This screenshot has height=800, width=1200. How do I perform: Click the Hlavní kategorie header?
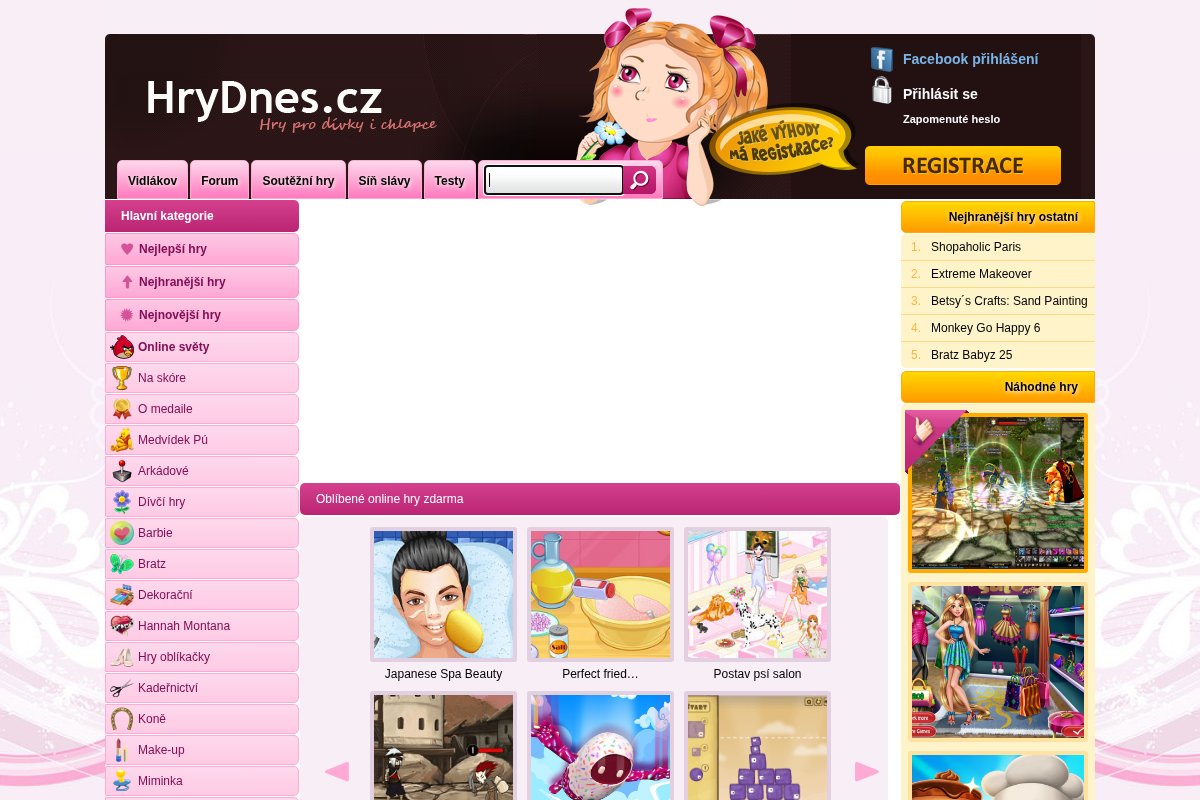202,216
